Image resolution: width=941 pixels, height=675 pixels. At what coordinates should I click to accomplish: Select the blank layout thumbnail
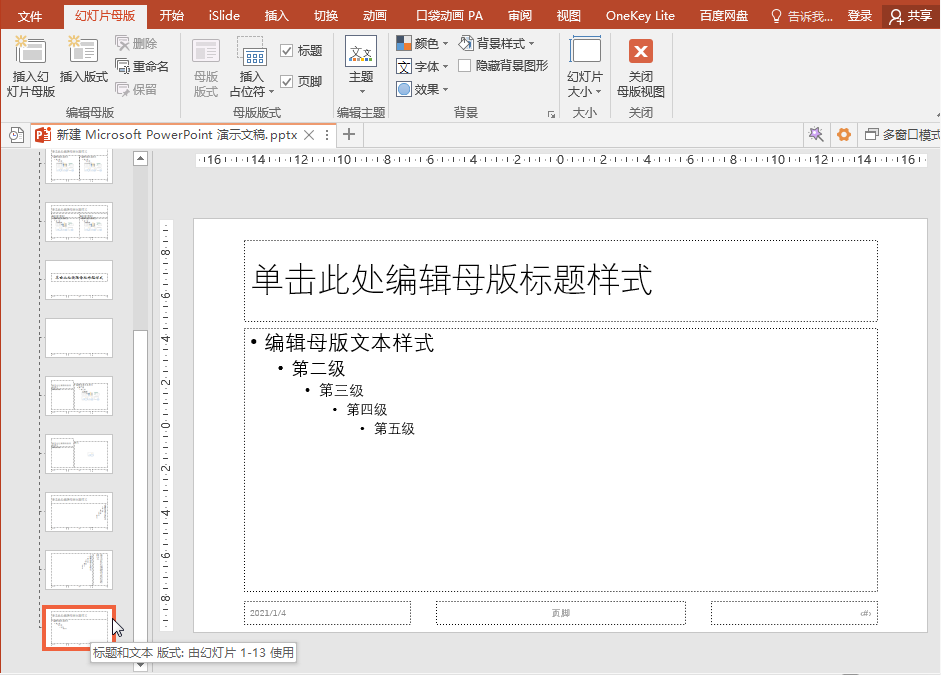79,338
